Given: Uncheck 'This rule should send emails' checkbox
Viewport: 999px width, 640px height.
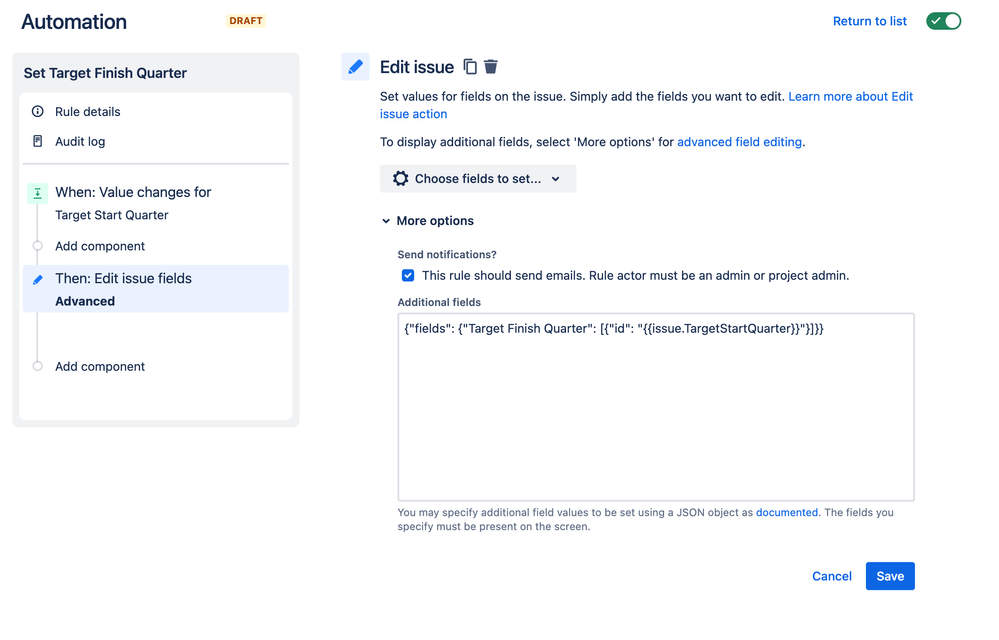Looking at the screenshot, I should coord(408,276).
